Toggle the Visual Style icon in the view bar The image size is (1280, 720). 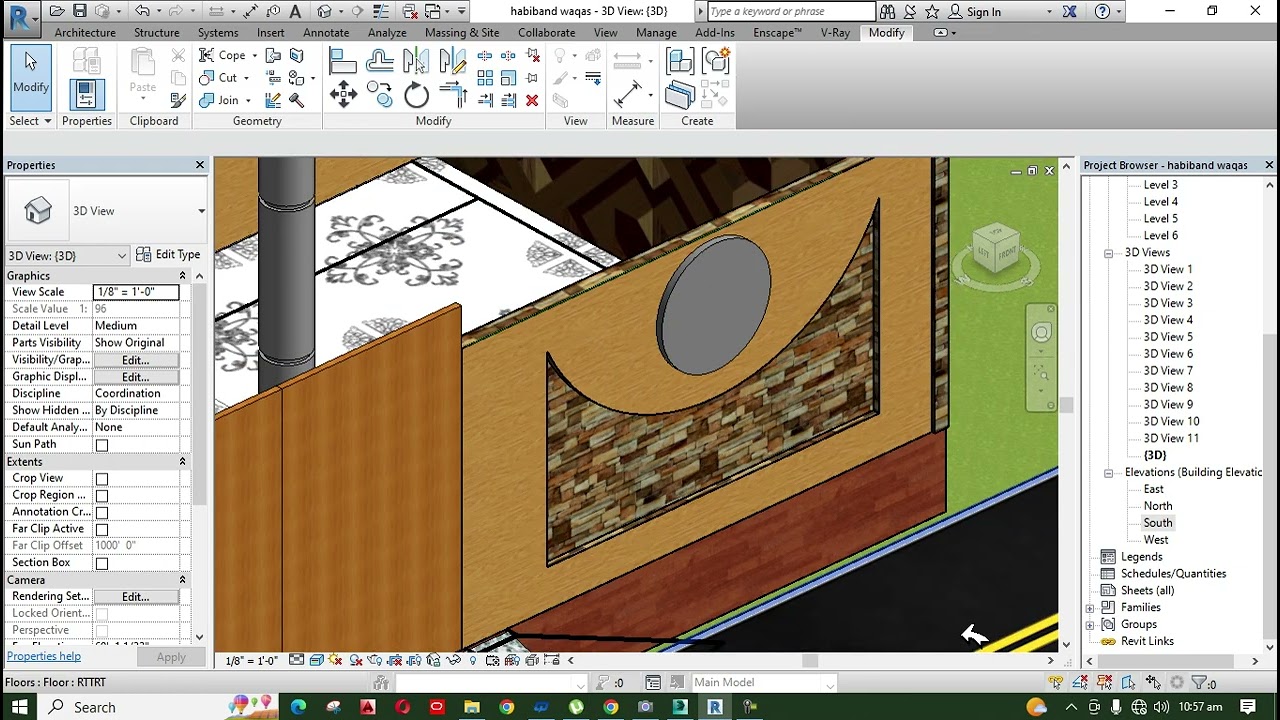pos(316,660)
